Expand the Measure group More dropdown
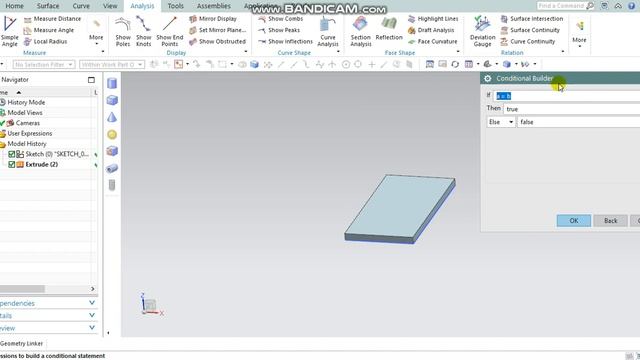Viewport: 640px width, 360px height. click(x=96, y=32)
